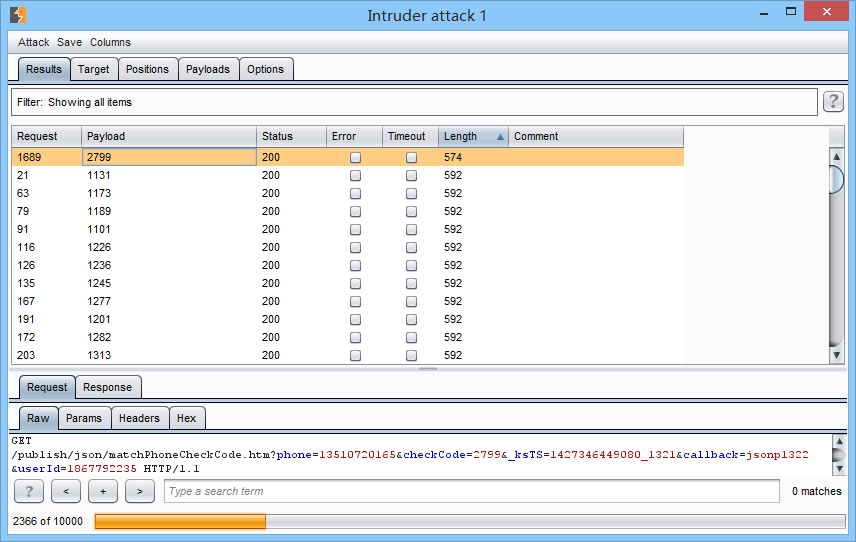The width and height of the screenshot is (856, 542).
Task: Select the row with request 63
Action: click(348, 193)
